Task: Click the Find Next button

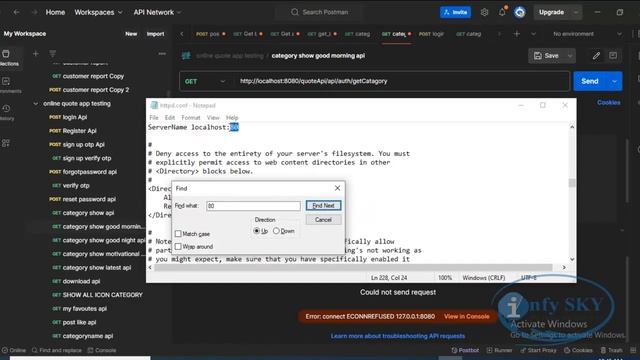Action: [x=323, y=206]
